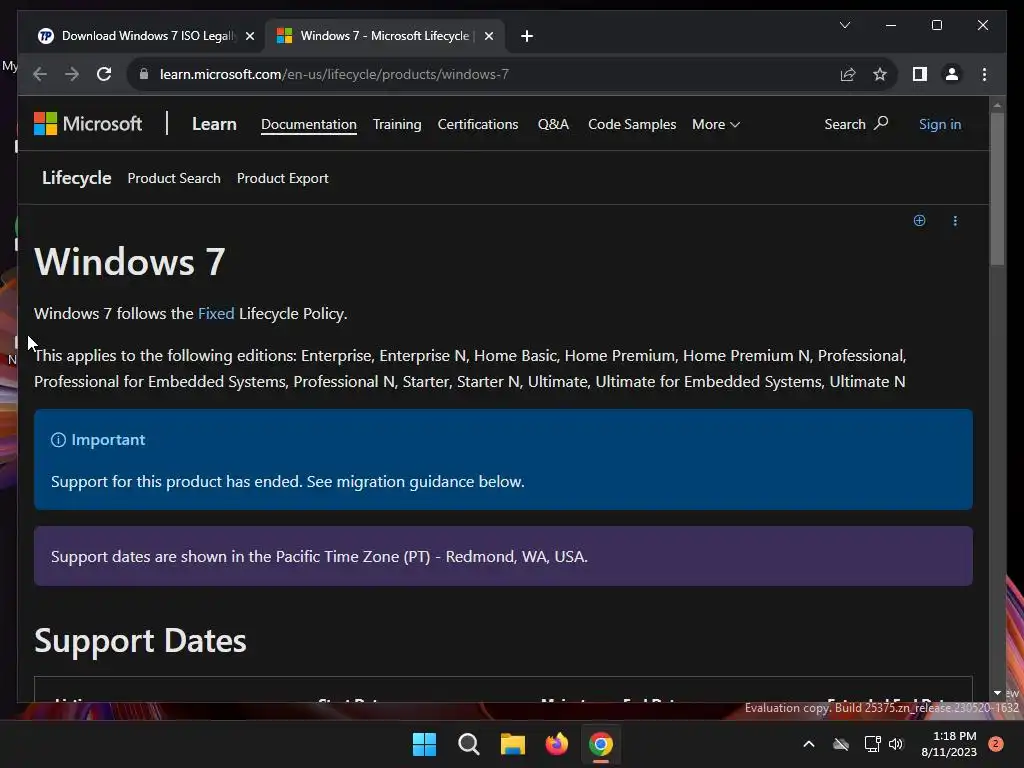
Task: Click the Microsoft logo
Action: point(88,124)
